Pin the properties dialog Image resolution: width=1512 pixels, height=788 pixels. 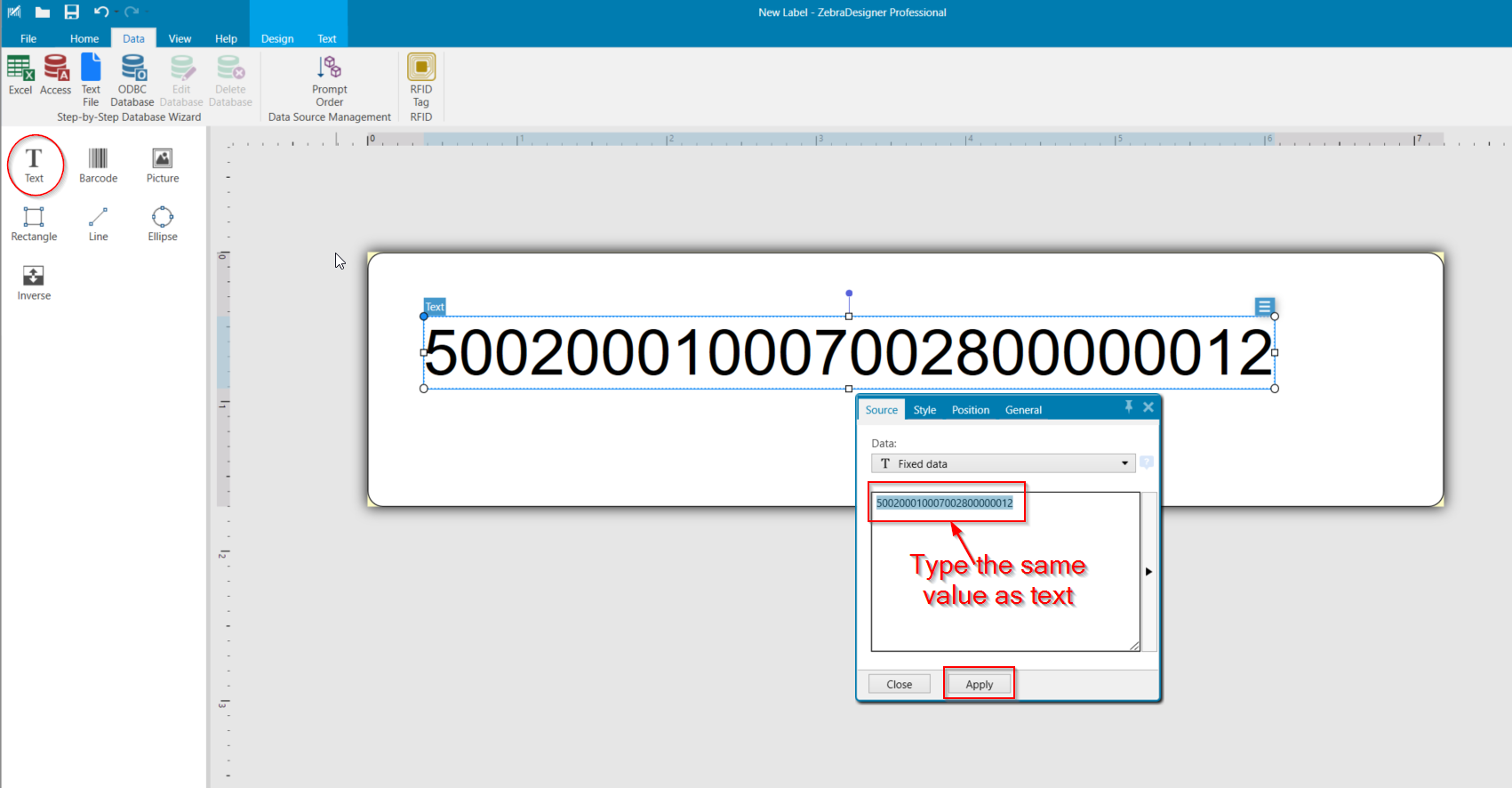[1128, 406]
